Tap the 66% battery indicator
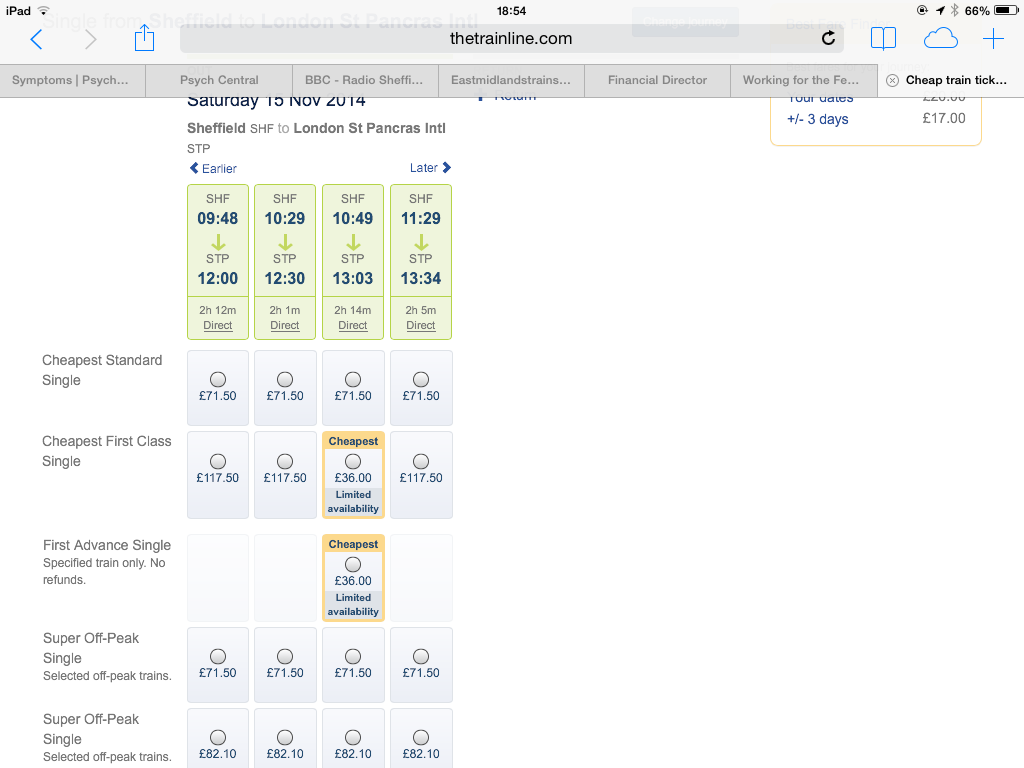The width and height of the screenshot is (1024, 768). tap(991, 10)
